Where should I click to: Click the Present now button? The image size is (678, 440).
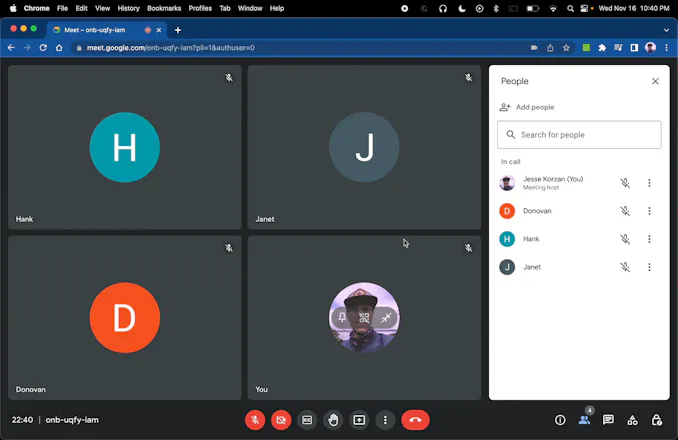[359, 420]
